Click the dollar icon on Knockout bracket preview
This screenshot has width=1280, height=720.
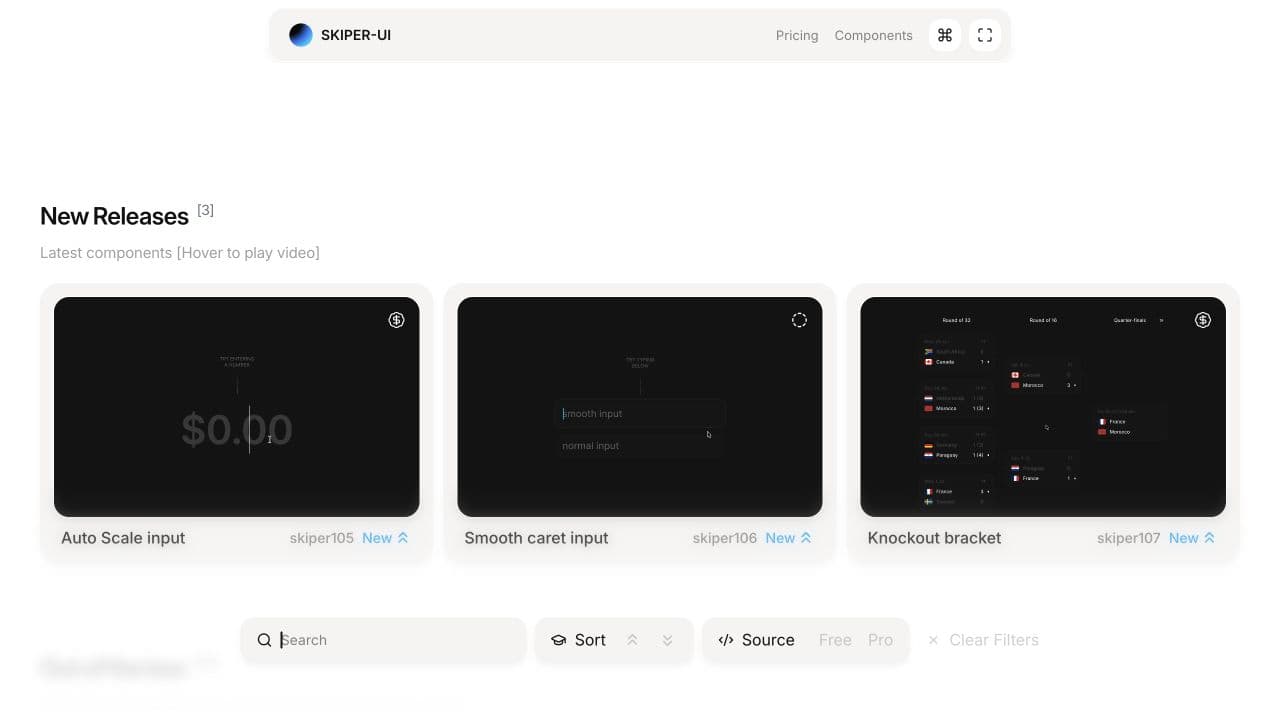pos(1203,320)
